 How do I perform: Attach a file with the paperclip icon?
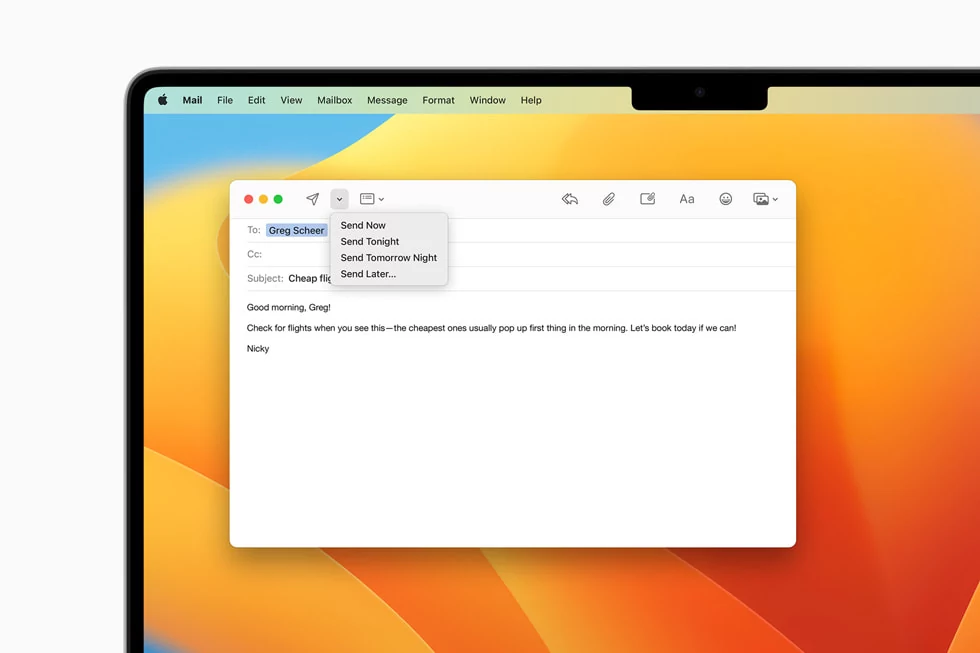(608, 199)
